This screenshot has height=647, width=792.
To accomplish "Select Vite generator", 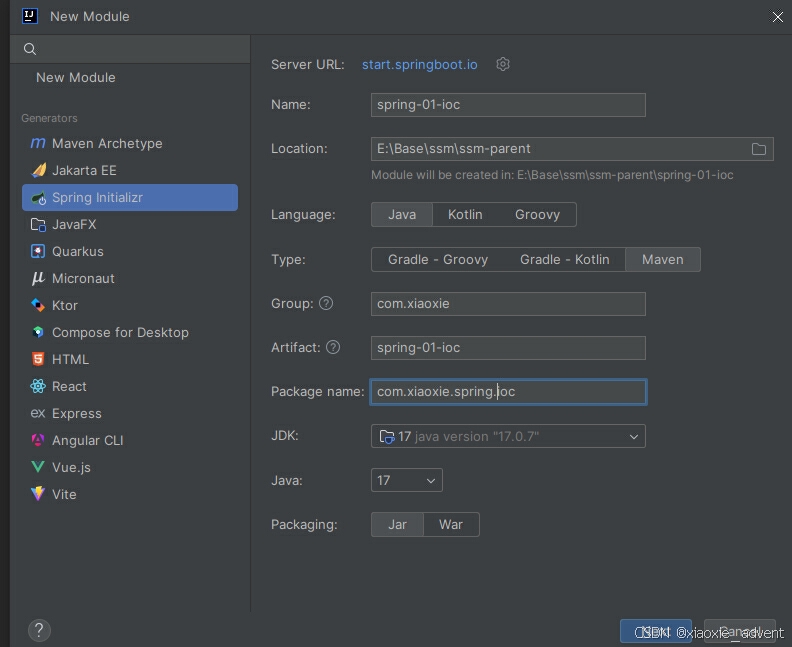I will tap(130, 494).
